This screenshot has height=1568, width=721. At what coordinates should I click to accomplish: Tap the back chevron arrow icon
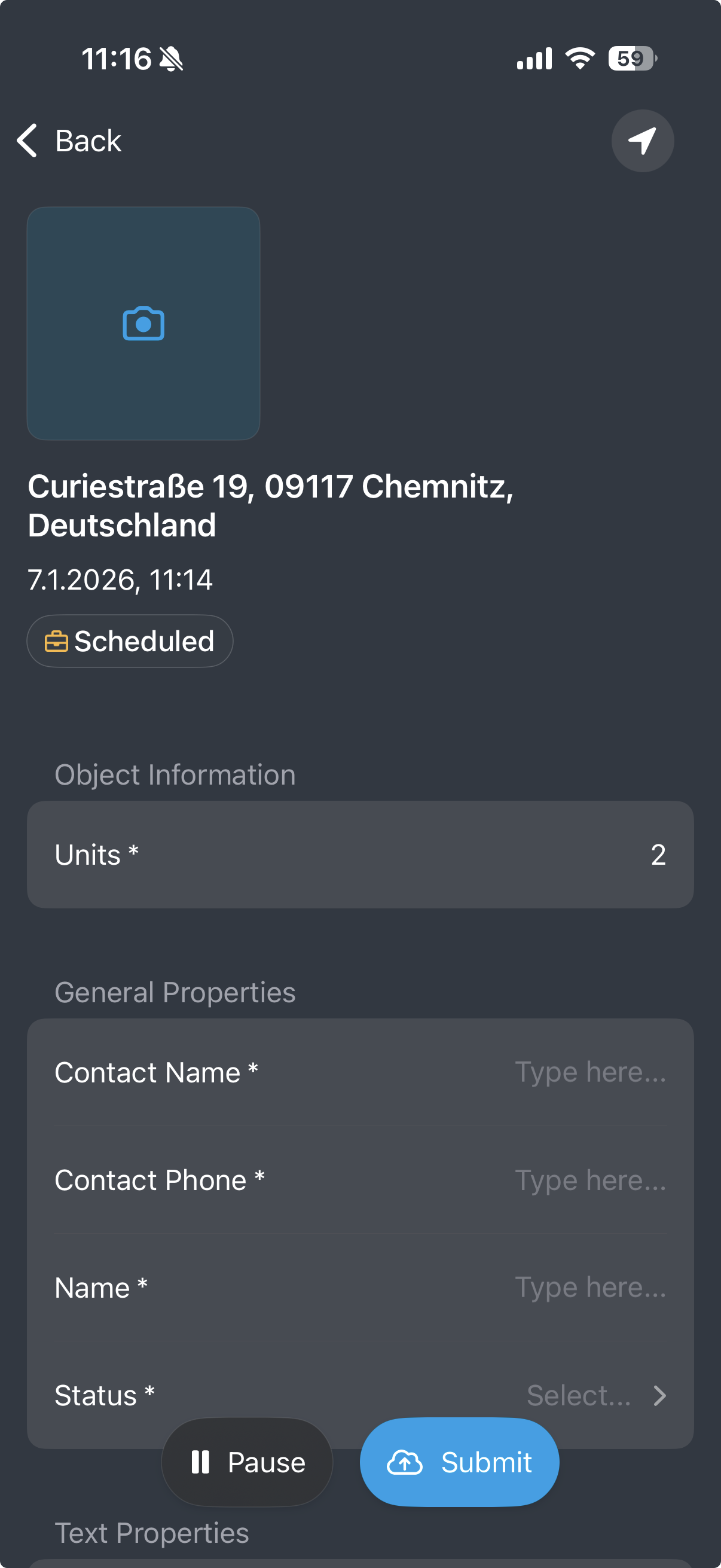click(x=28, y=141)
